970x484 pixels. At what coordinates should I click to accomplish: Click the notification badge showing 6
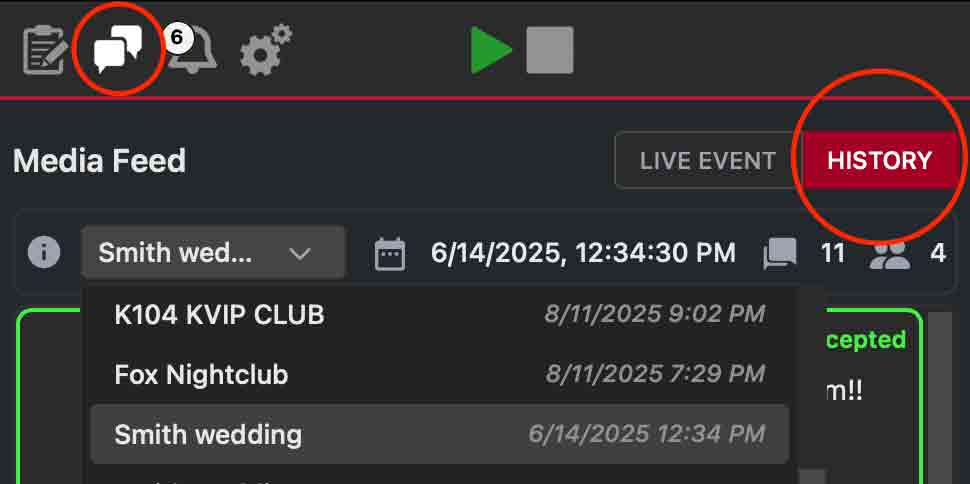tap(177, 38)
